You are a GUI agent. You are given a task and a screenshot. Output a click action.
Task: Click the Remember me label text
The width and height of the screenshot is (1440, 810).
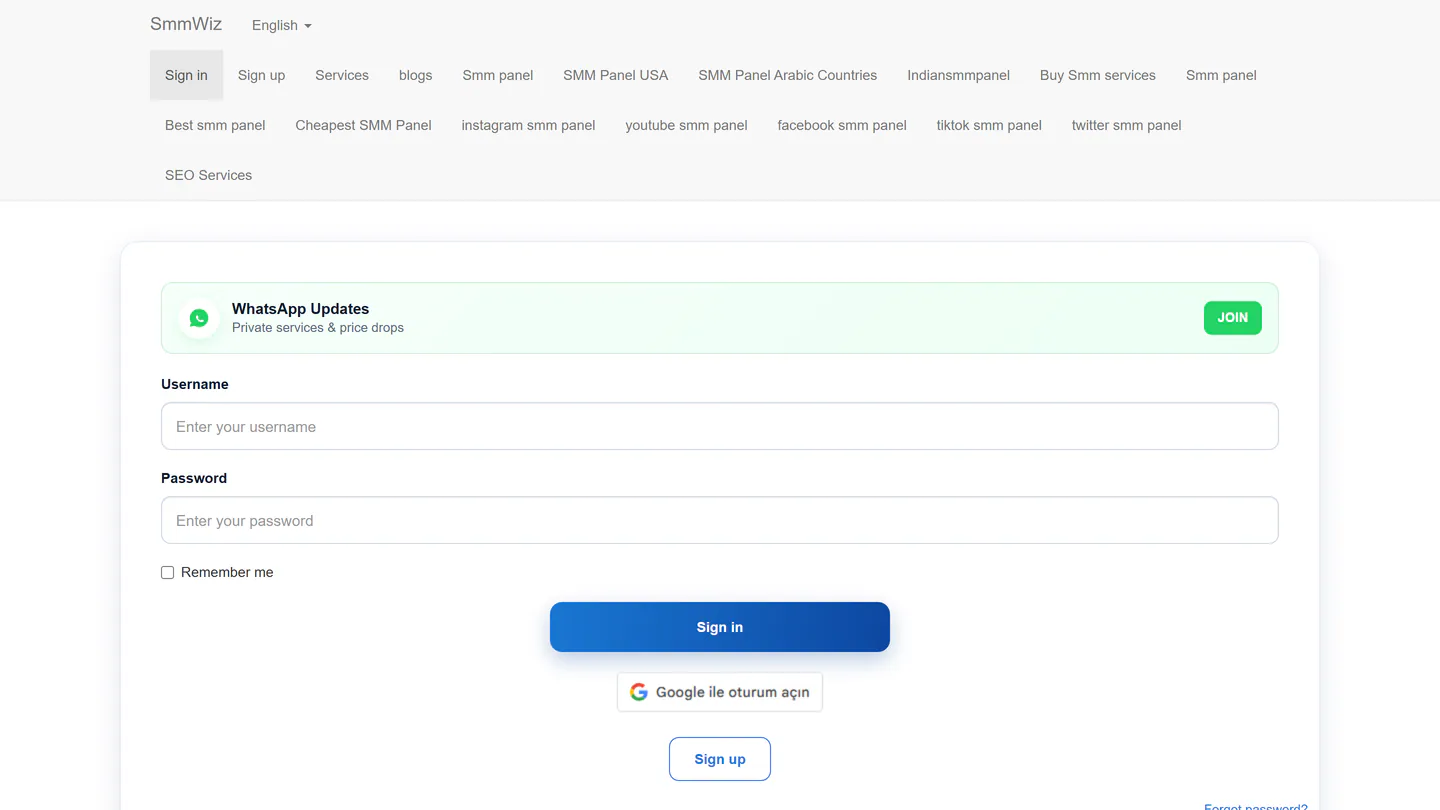(x=227, y=573)
